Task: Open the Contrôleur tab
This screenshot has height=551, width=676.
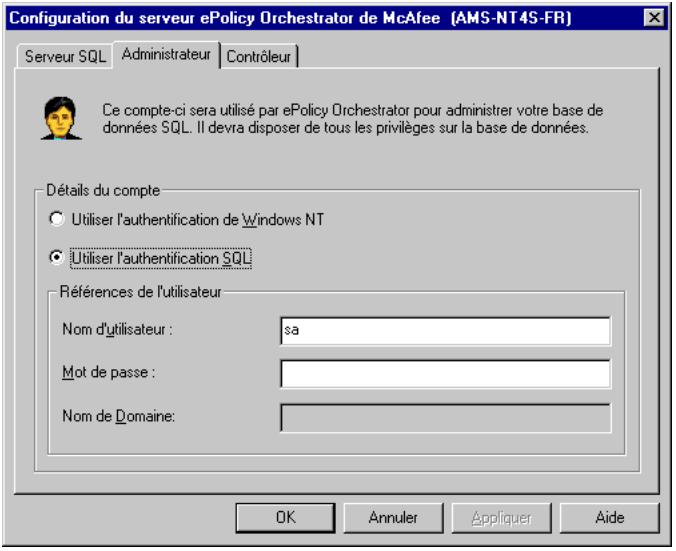Action: 259,56
